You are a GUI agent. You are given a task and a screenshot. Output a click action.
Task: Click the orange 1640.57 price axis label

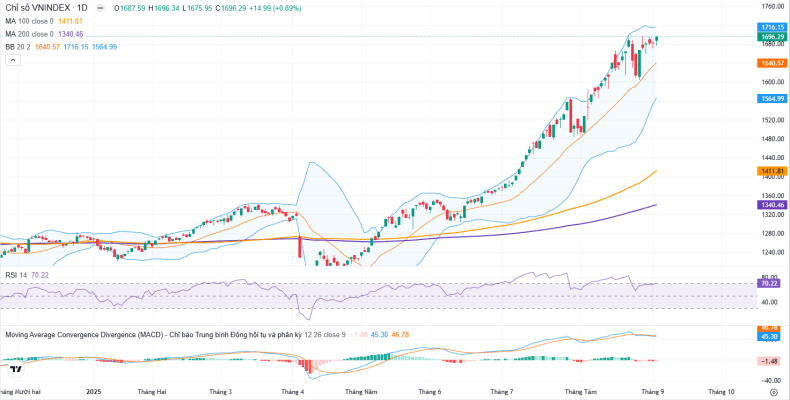(x=773, y=63)
